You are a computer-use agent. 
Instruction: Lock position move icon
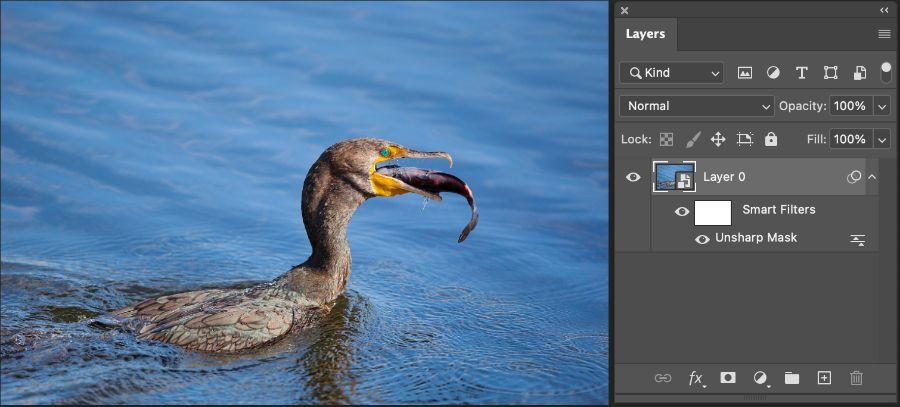pyautogui.click(x=718, y=139)
